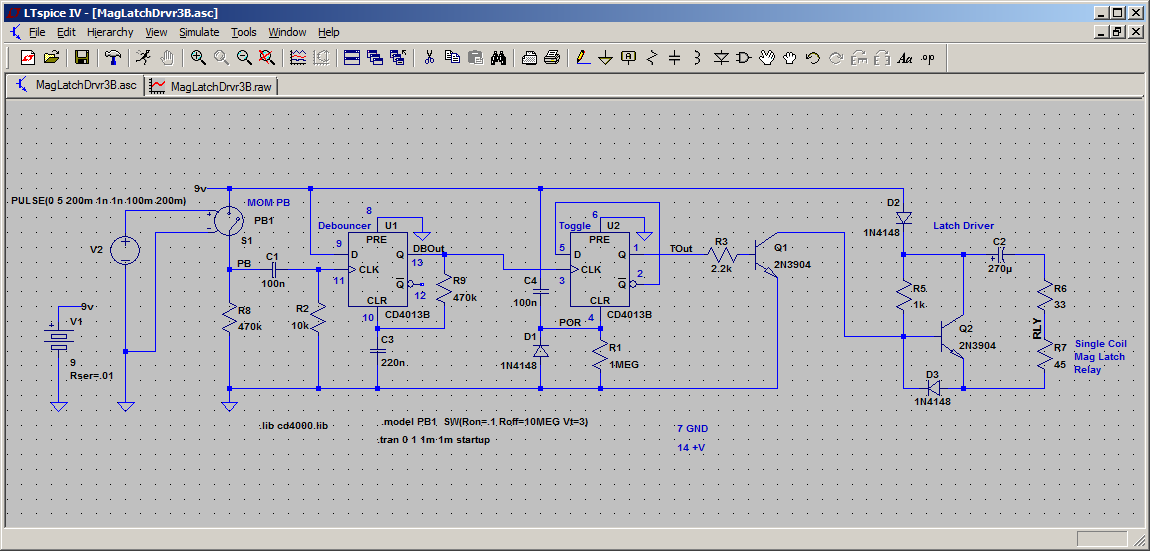Open the Edit menu
This screenshot has height=551, width=1150.
66,32
